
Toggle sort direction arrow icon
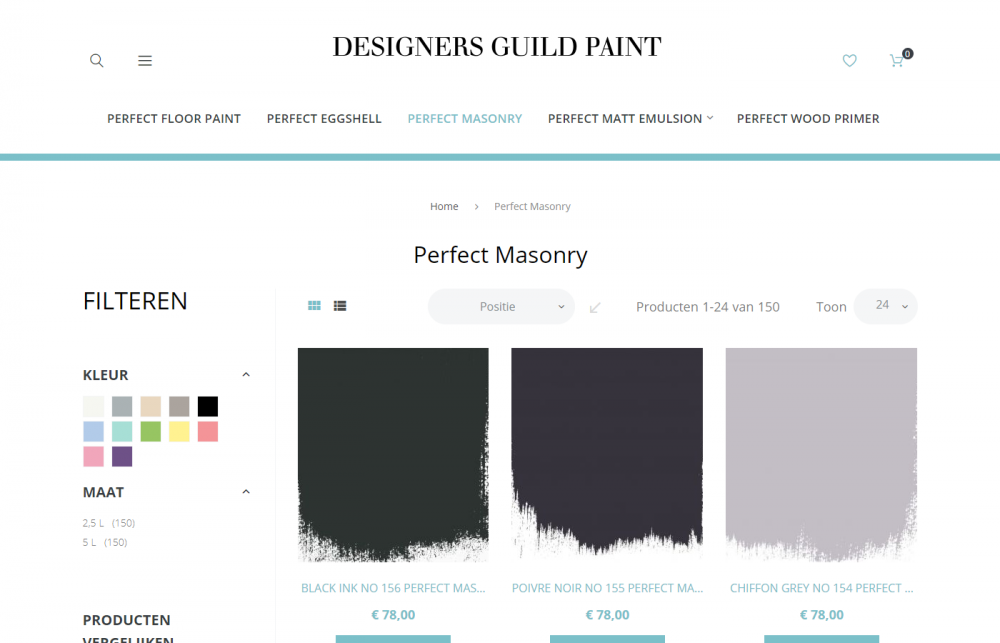click(x=595, y=308)
